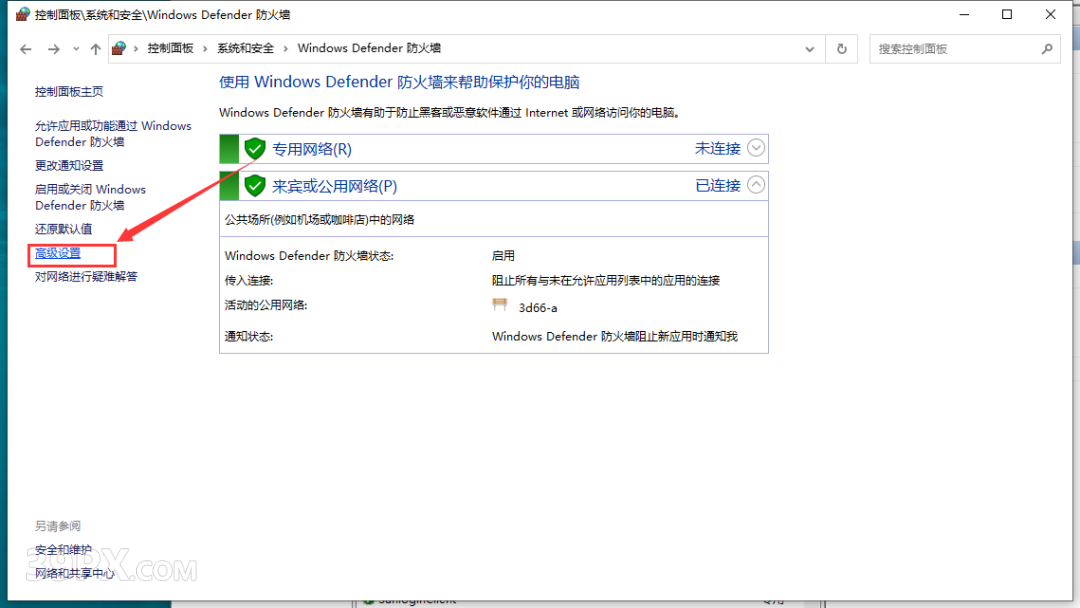Image resolution: width=1080 pixels, height=608 pixels.
Task: Click the up-one-level arrow
Action: pyautogui.click(x=95, y=49)
